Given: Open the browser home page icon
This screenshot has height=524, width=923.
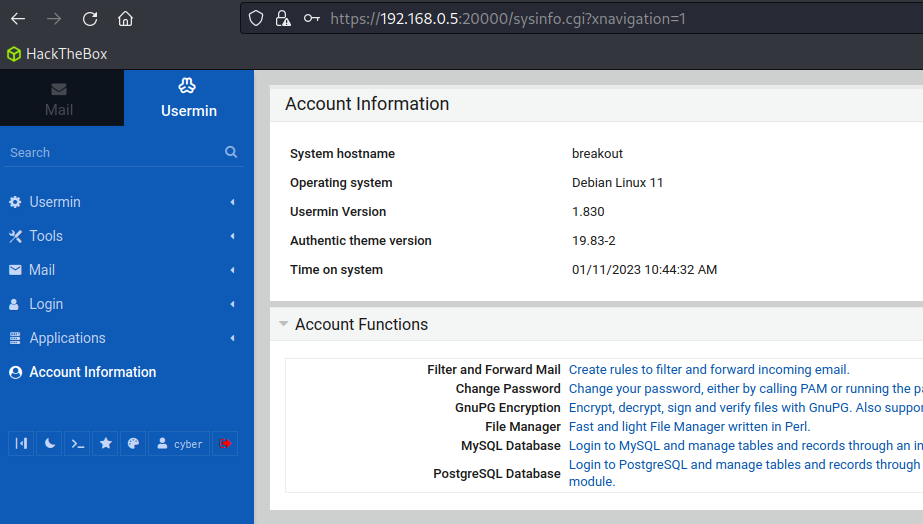Looking at the screenshot, I should click(x=125, y=19).
